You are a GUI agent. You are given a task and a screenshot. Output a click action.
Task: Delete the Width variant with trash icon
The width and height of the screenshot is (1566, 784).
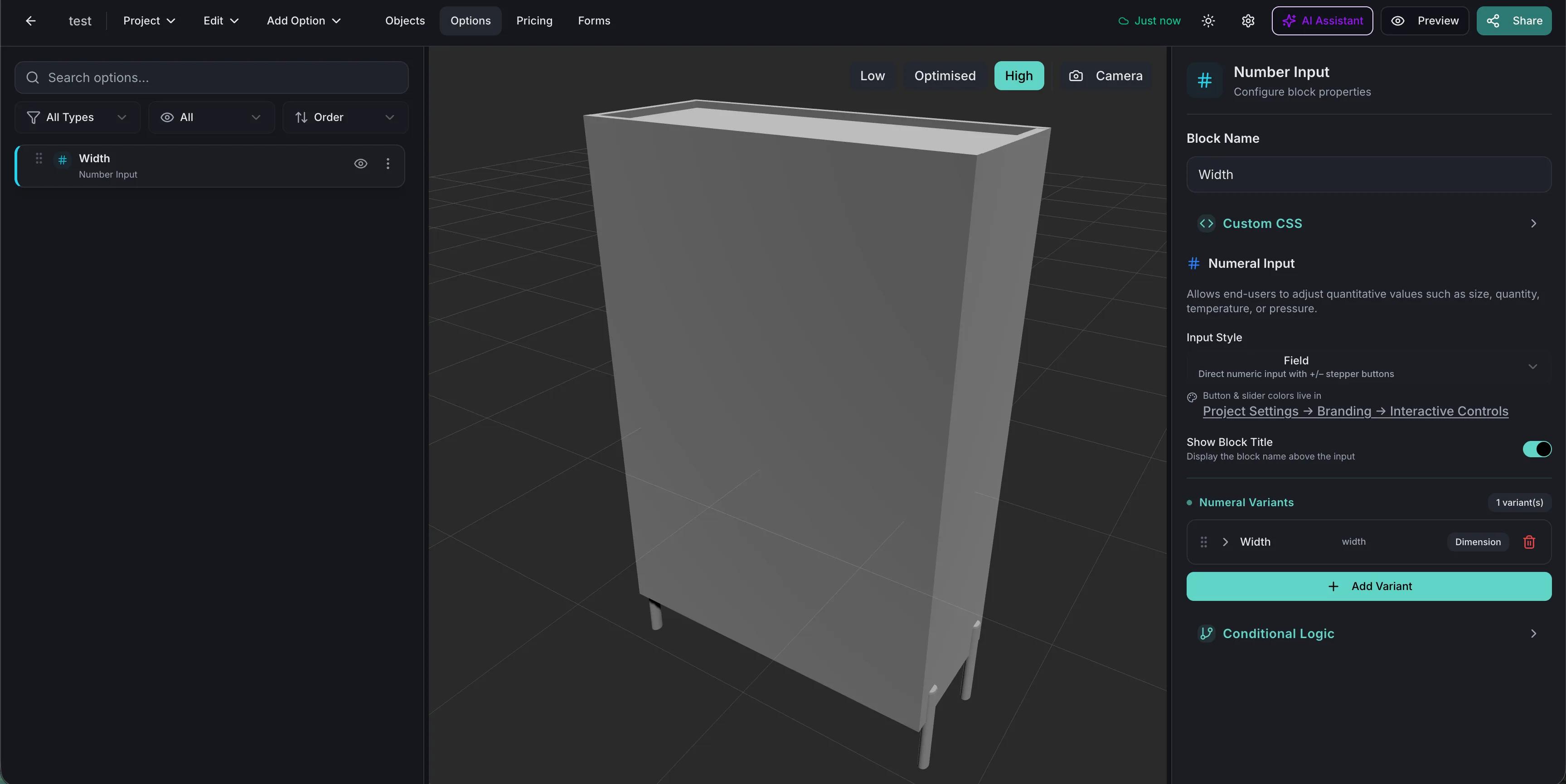[x=1529, y=542]
